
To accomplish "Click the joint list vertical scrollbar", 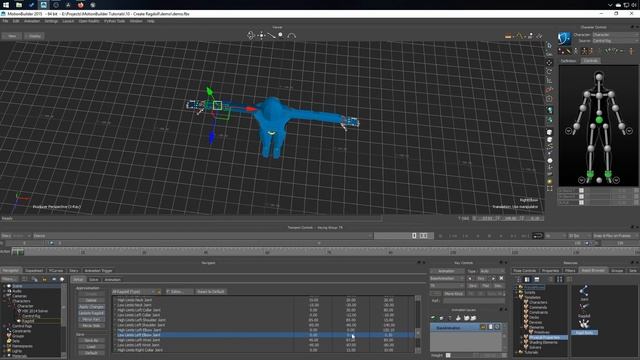I will click(418, 324).
